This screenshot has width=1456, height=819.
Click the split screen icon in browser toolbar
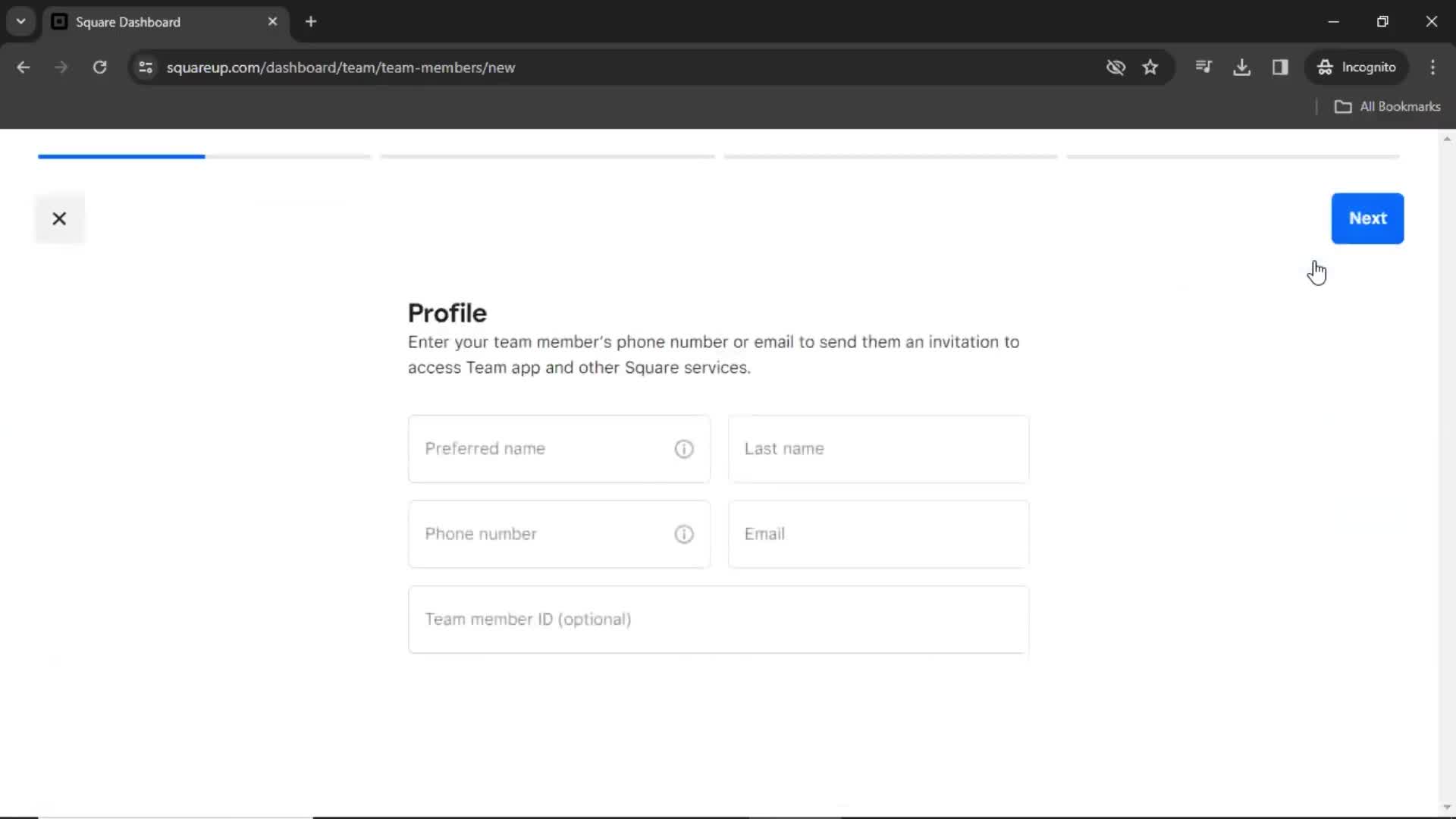(x=1281, y=67)
